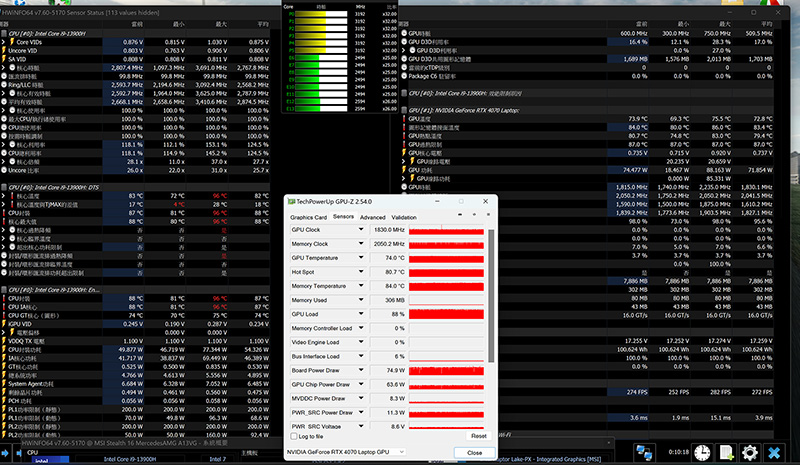
Task: Click the lightning icon beside VDDQ TX row
Action: (4, 341)
